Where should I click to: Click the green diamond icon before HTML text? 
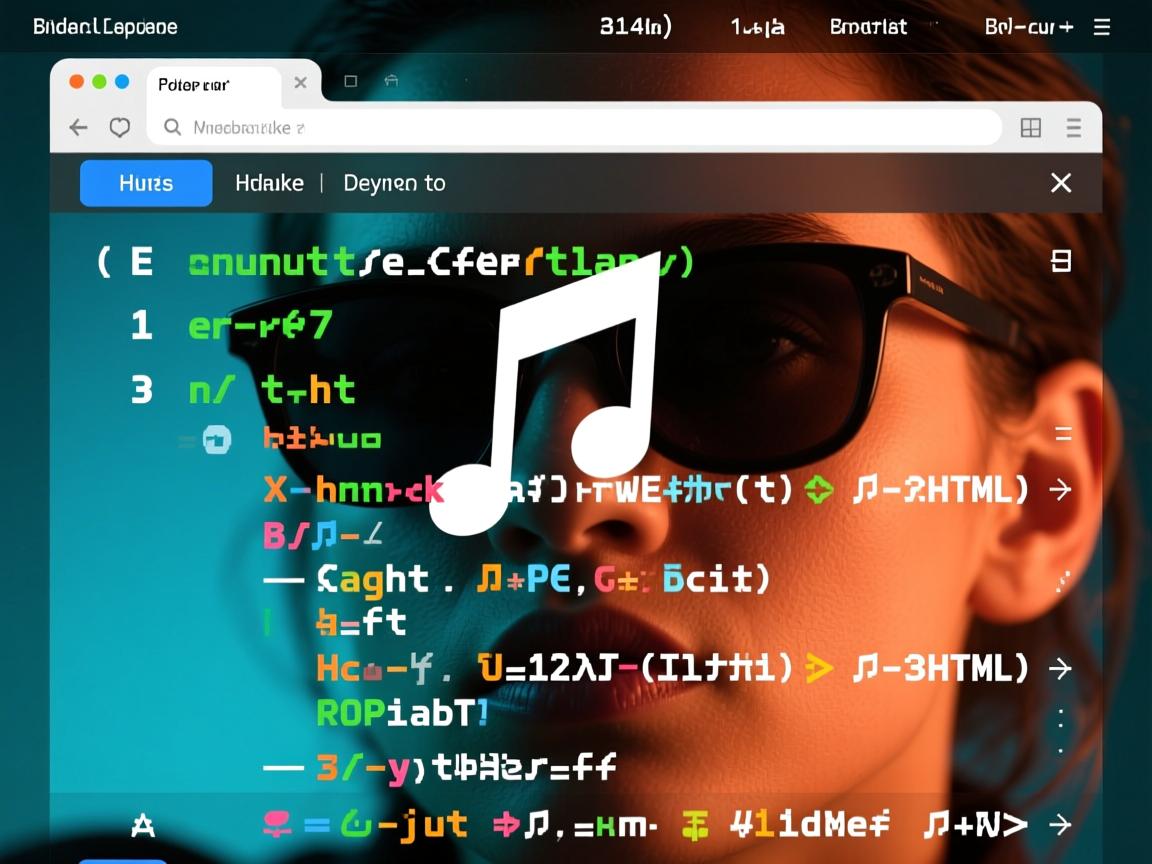pyautogui.click(x=819, y=489)
